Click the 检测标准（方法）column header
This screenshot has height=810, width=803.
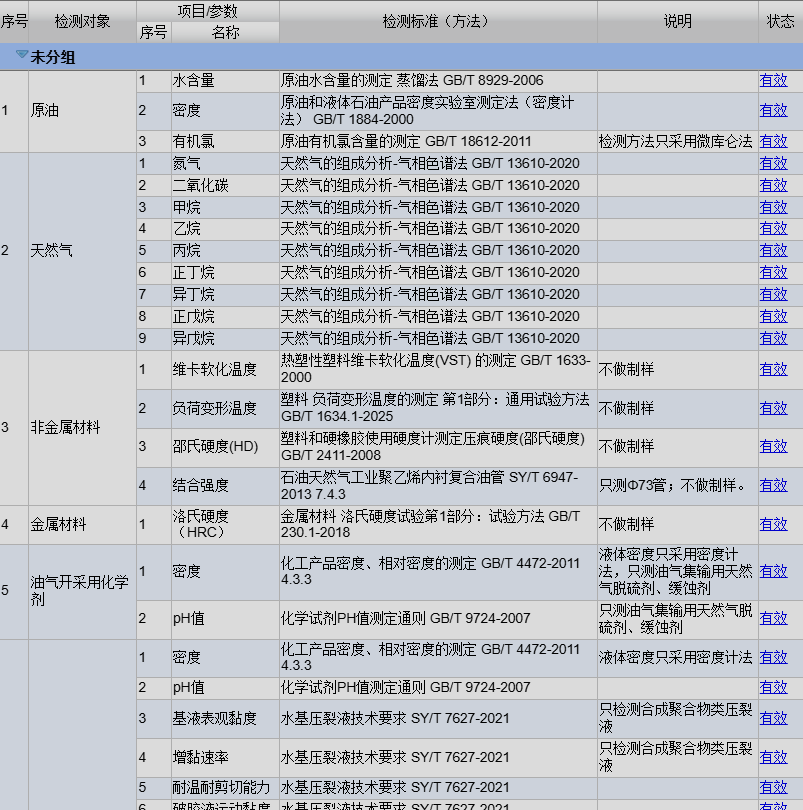tap(438, 21)
